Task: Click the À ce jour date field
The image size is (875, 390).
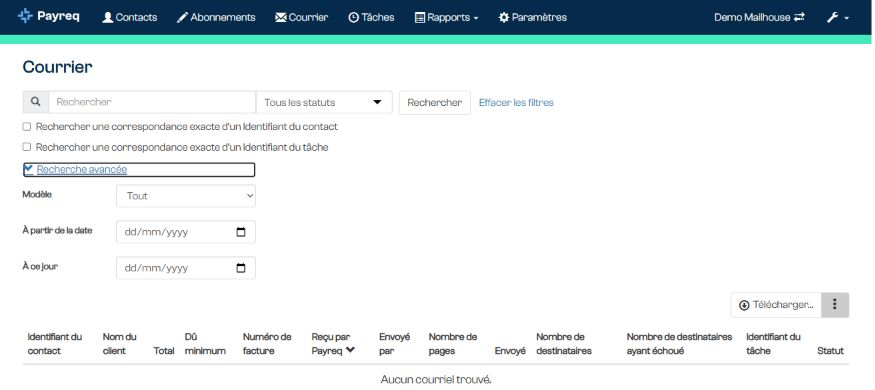Action: [186, 268]
